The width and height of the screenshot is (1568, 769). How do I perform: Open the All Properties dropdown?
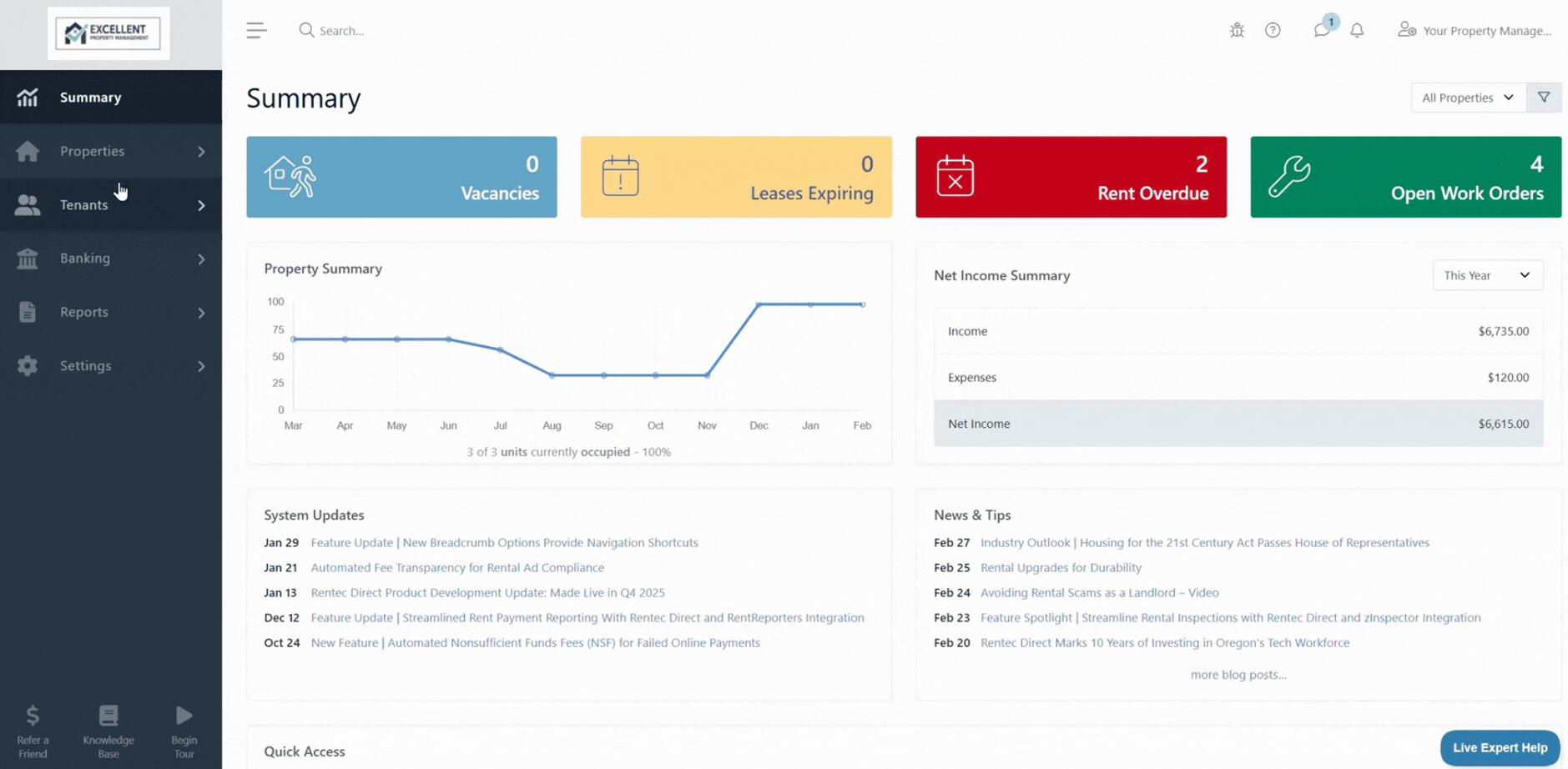(x=1468, y=98)
